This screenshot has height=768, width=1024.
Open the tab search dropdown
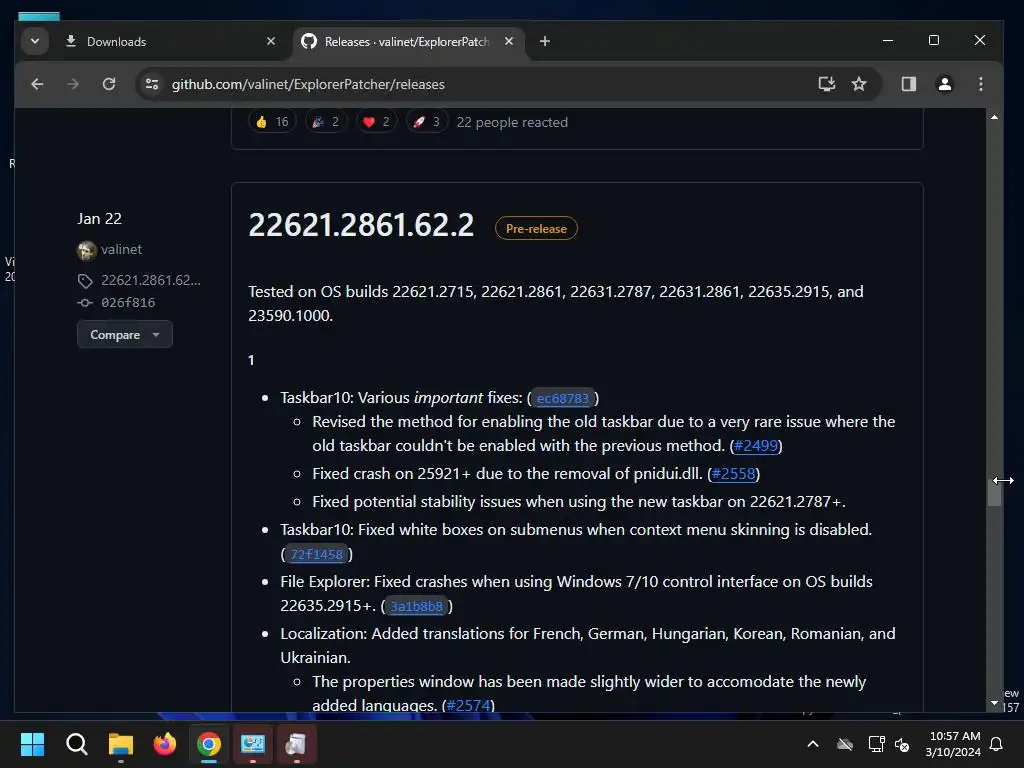[x=35, y=41]
